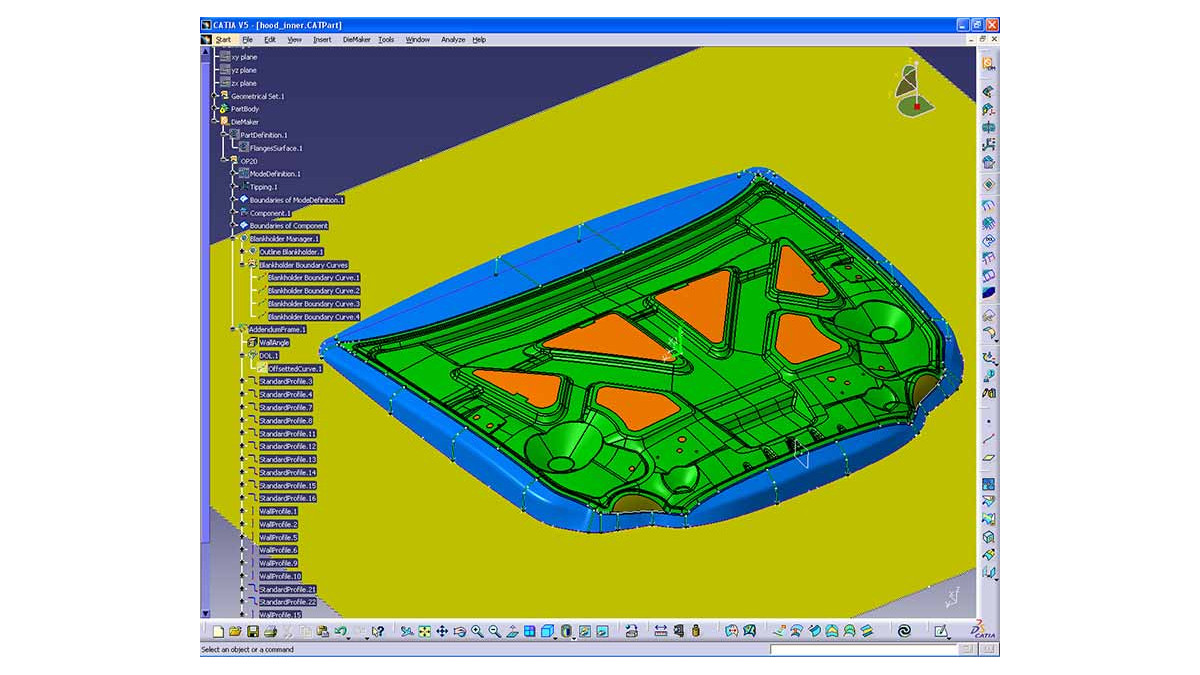Click the plane tool icon in right toolbar
The height and width of the screenshot is (675, 1200).
(x=989, y=457)
